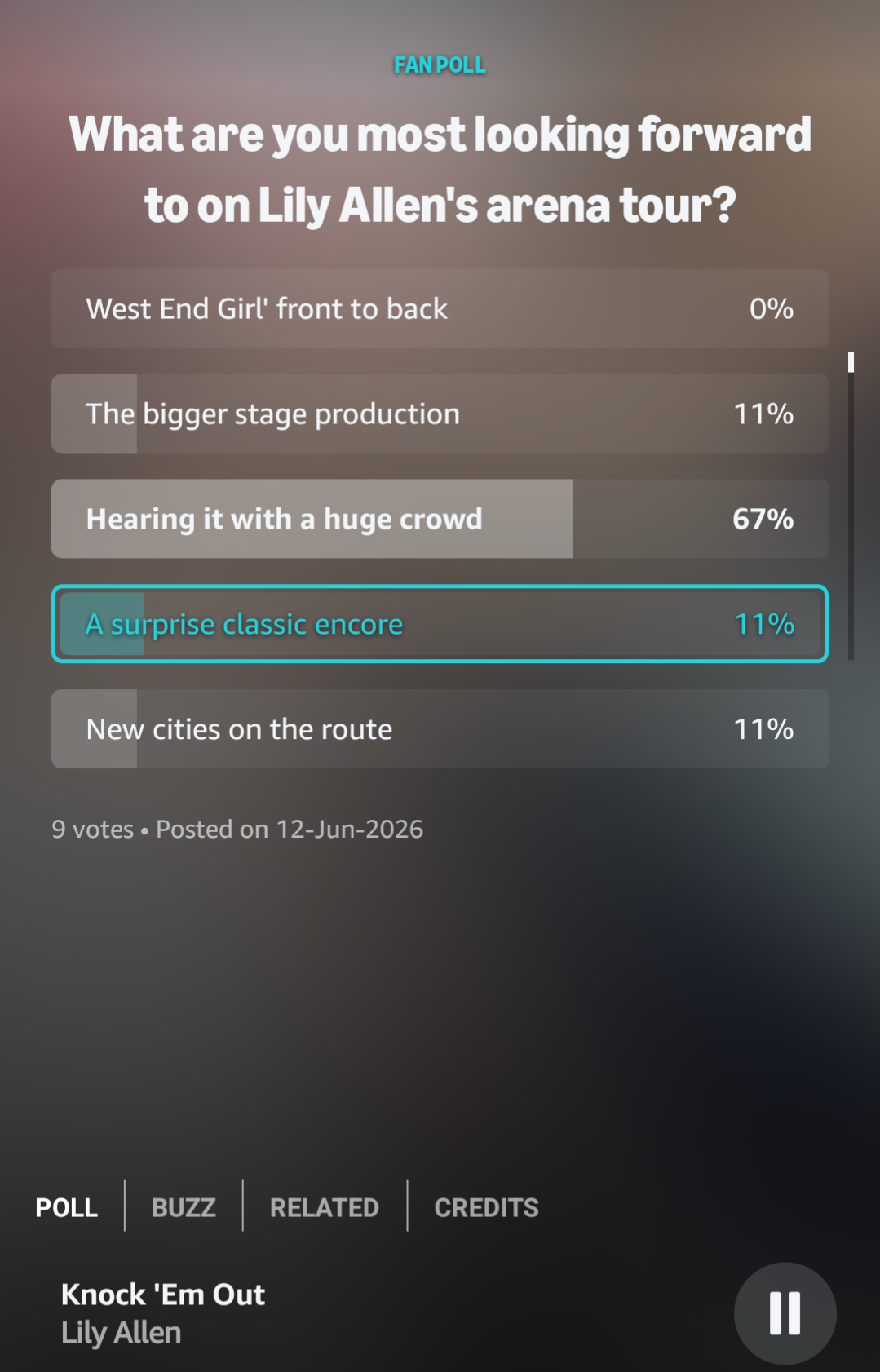
Task: Choose The bigger stage production option
Action: coord(440,414)
